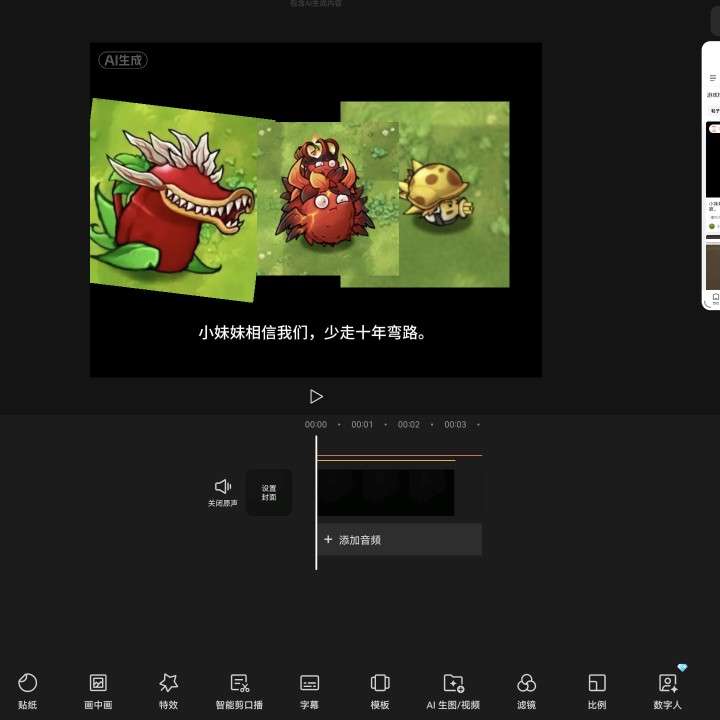Toggle 关闭原声 mute original sound
Screen dimensions: 720x720
pos(223,493)
